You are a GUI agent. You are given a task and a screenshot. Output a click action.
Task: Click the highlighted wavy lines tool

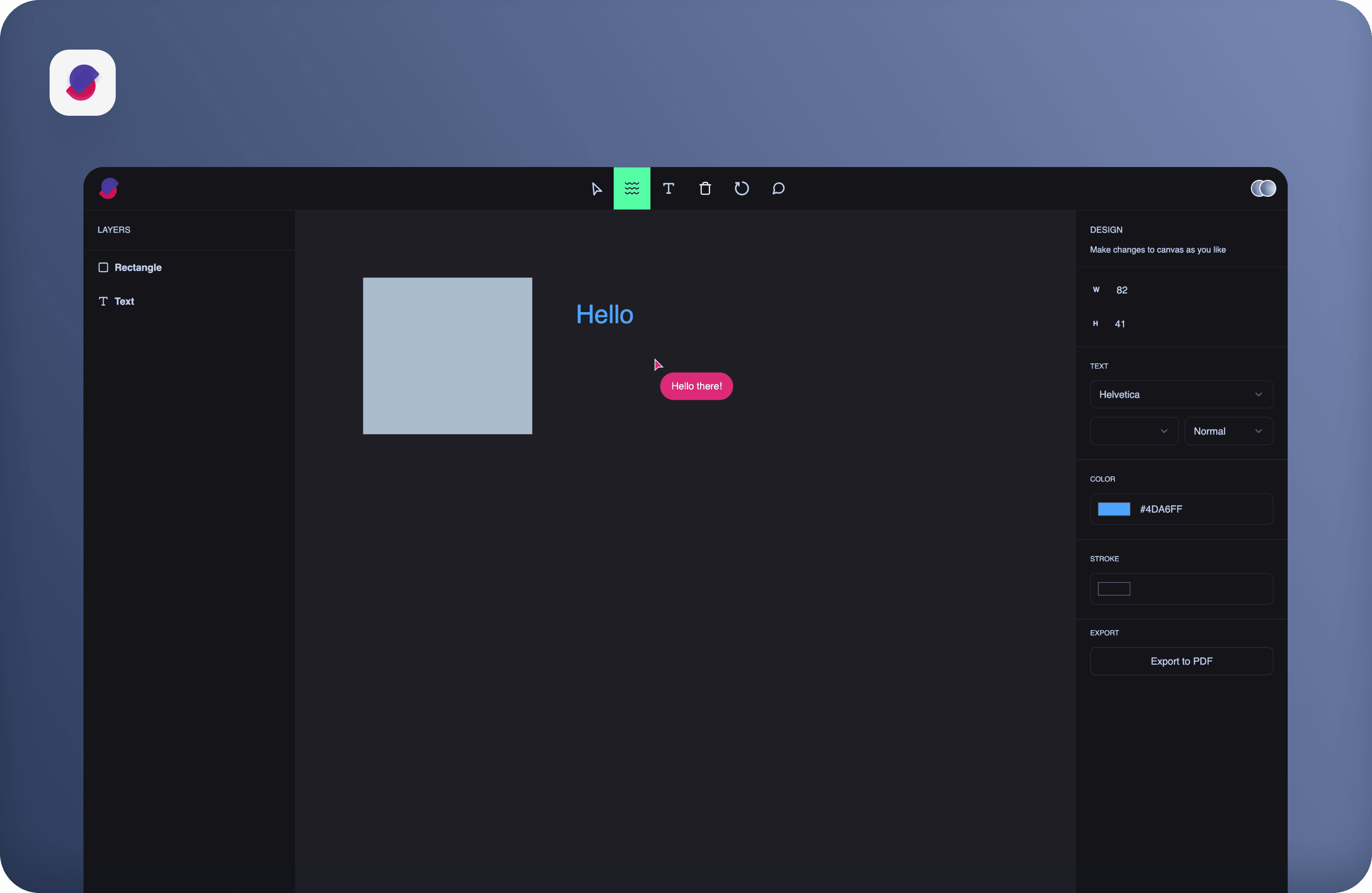tap(632, 189)
